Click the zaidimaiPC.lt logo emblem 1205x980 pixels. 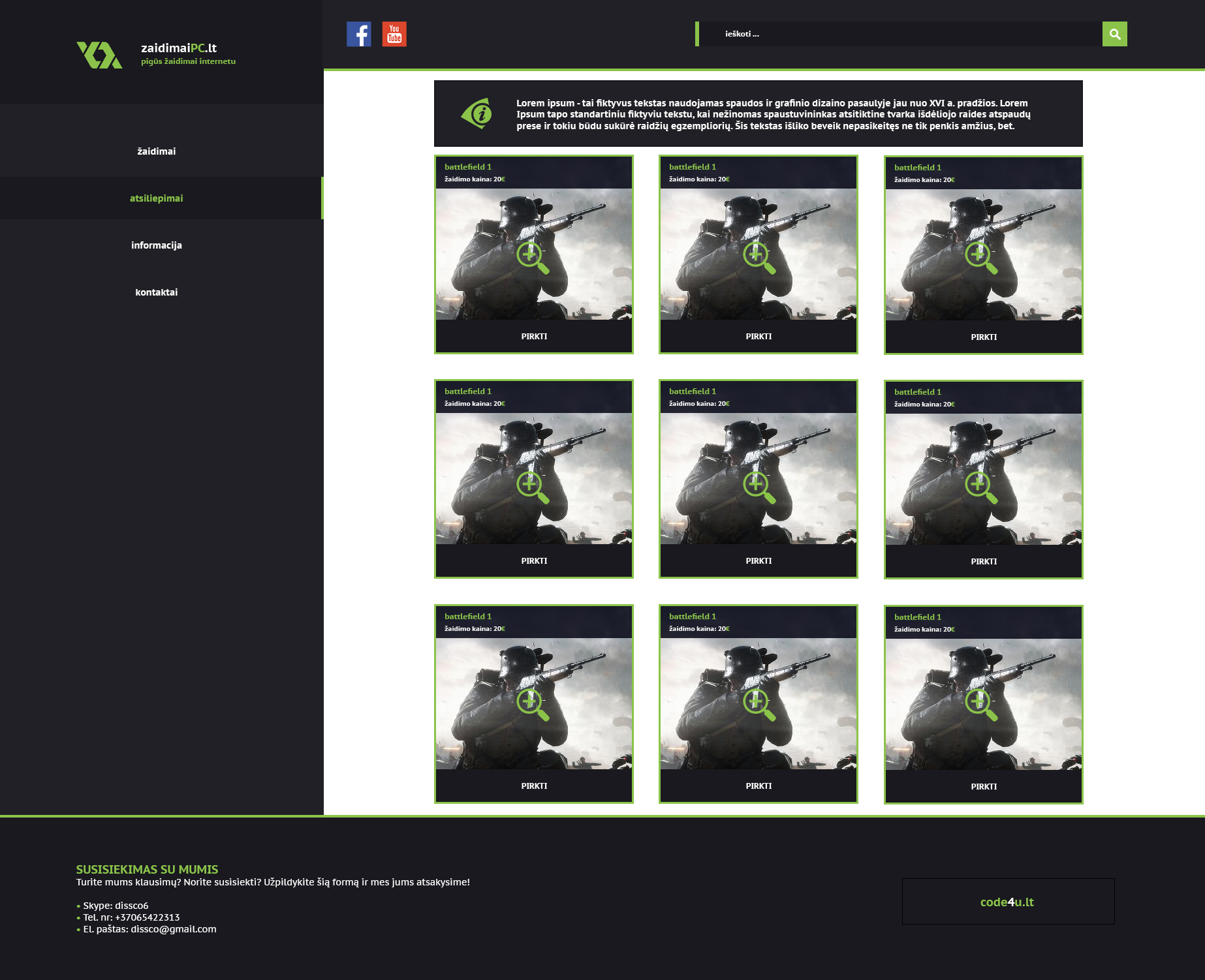[x=99, y=55]
